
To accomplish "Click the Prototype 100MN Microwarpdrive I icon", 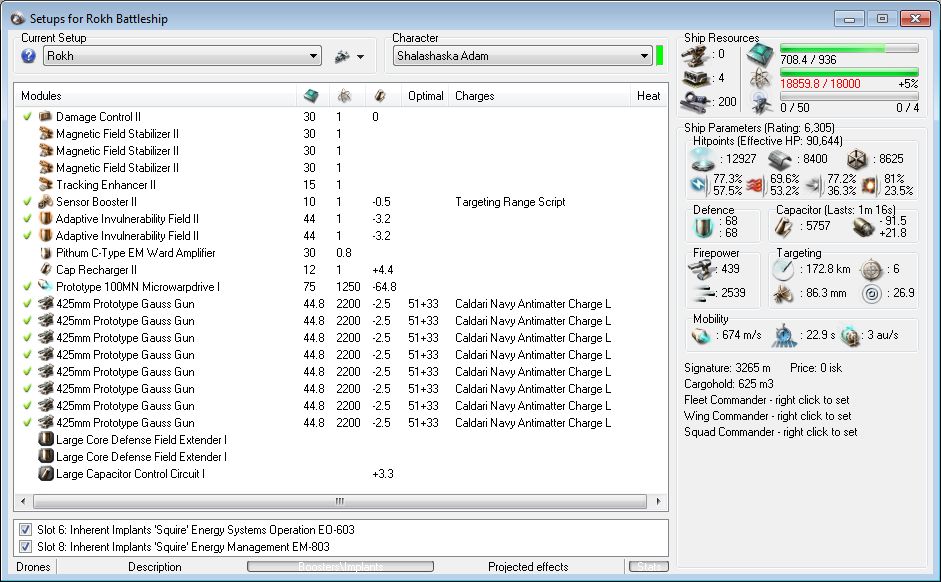I will [45, 287].
